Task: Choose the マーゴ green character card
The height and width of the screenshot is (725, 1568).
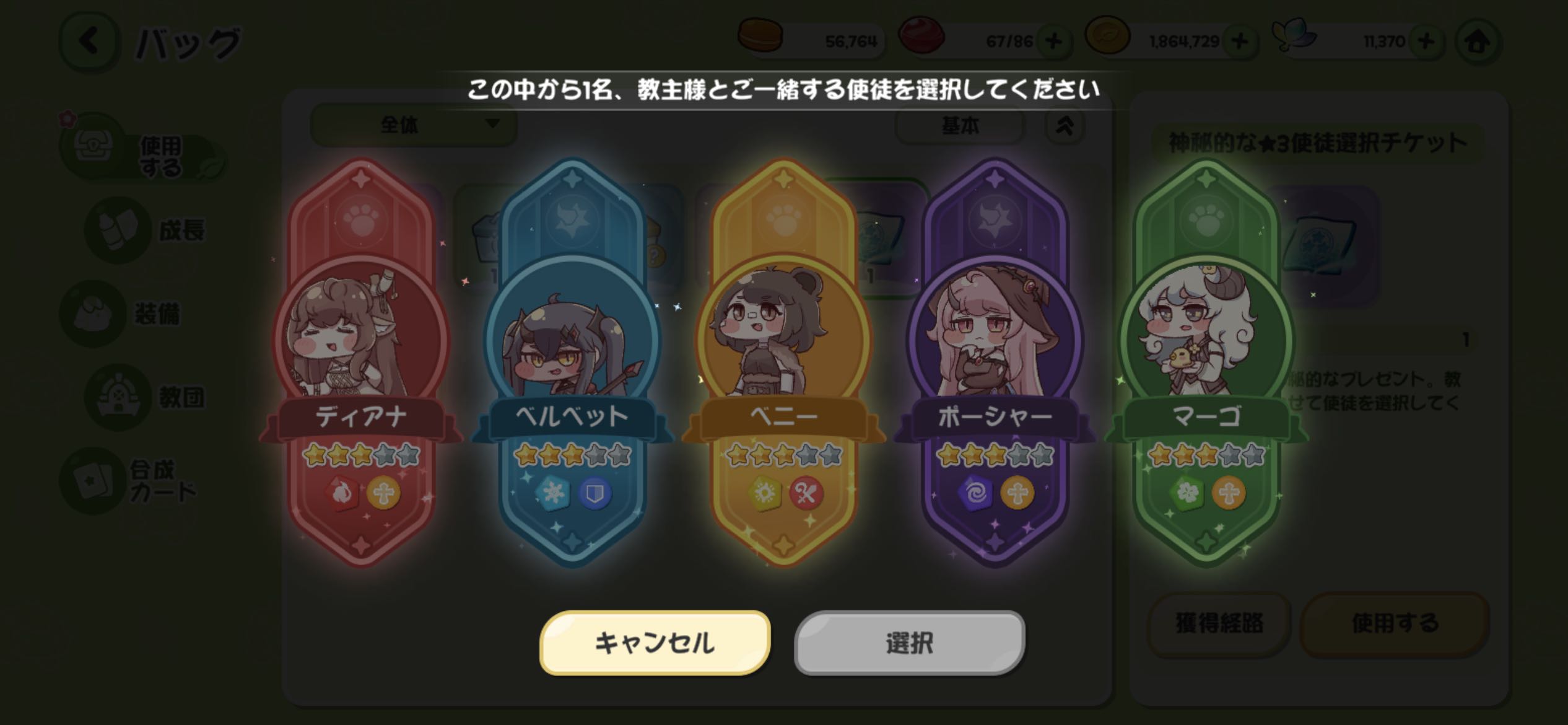Action: pos(1206,362)
